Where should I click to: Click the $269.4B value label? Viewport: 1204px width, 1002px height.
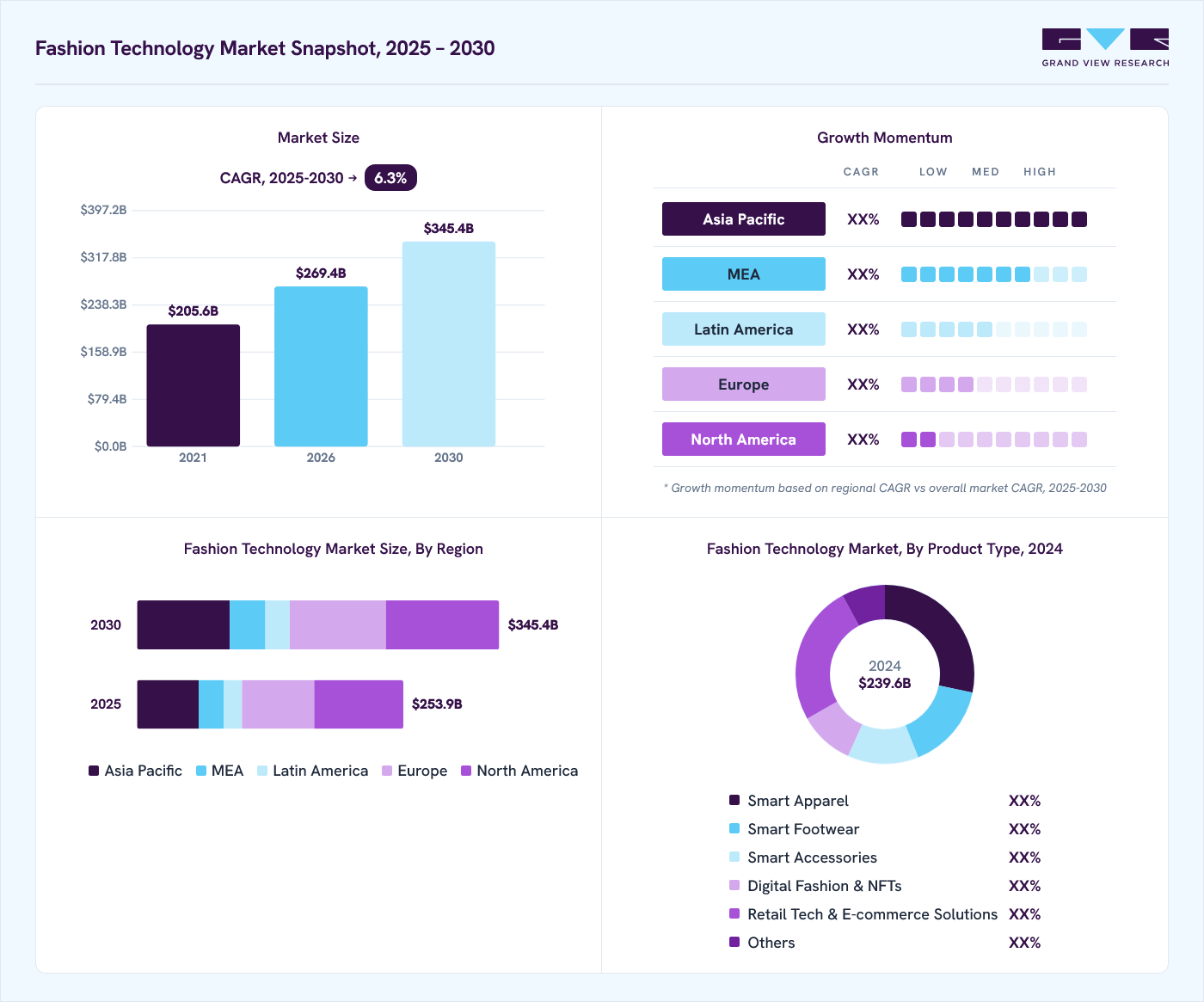(x=321, y=274)
